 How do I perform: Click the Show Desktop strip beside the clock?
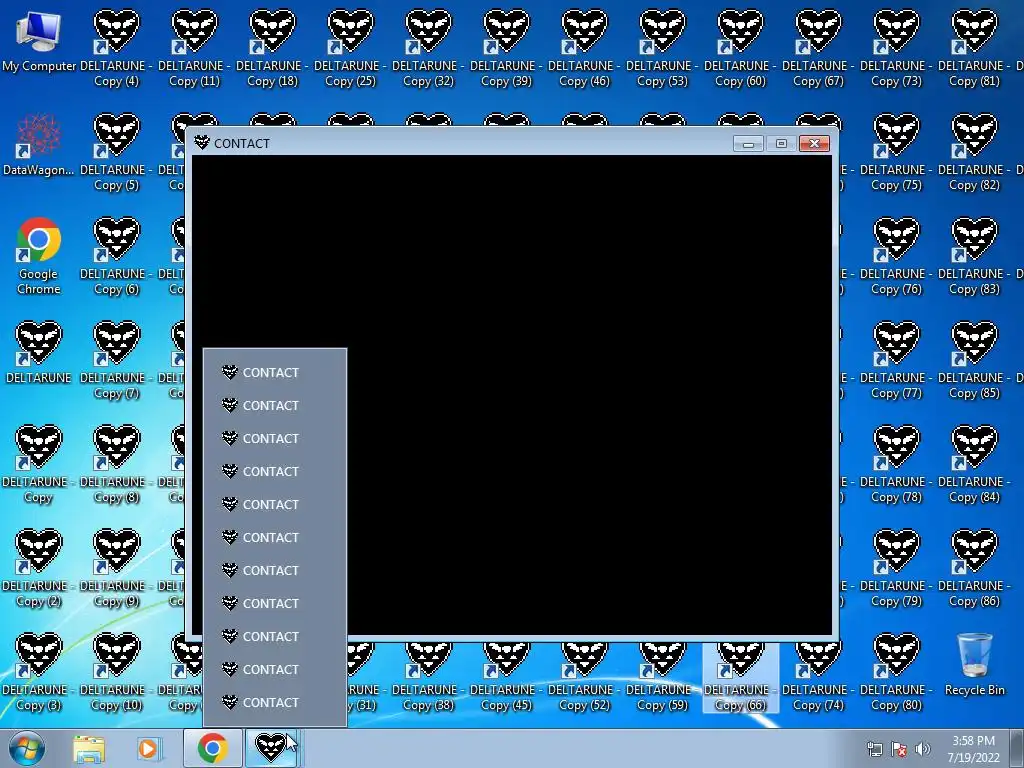click(x=1016, y=748)
